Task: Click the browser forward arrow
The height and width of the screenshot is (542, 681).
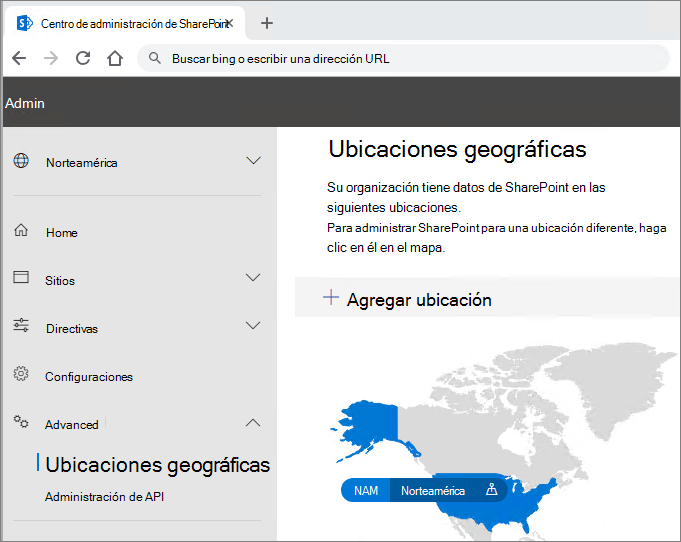Action: pyautogui.click(x=51, y=58)
